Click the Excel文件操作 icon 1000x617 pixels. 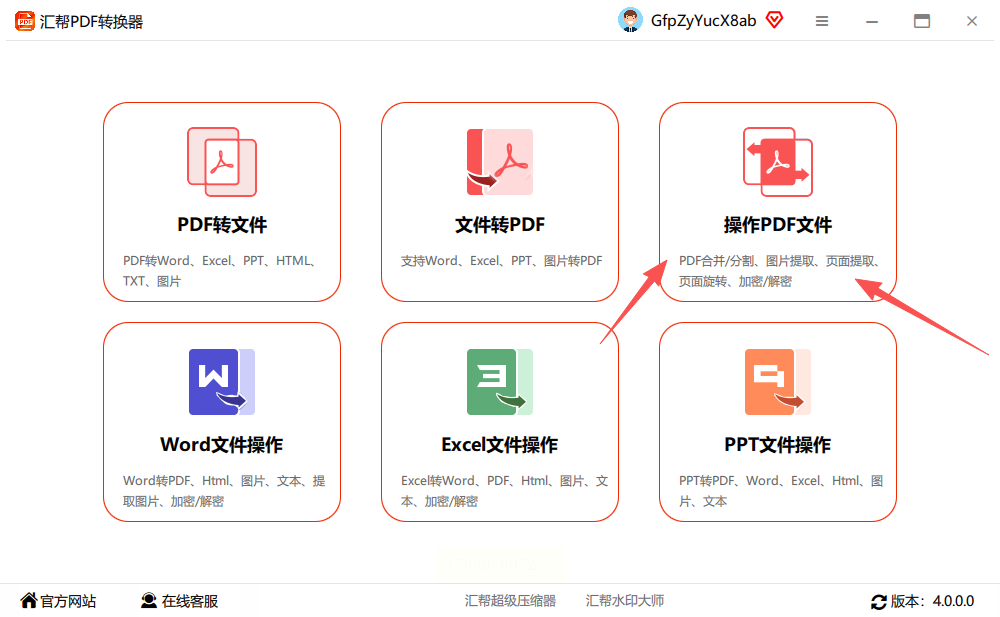click(500, 382)
